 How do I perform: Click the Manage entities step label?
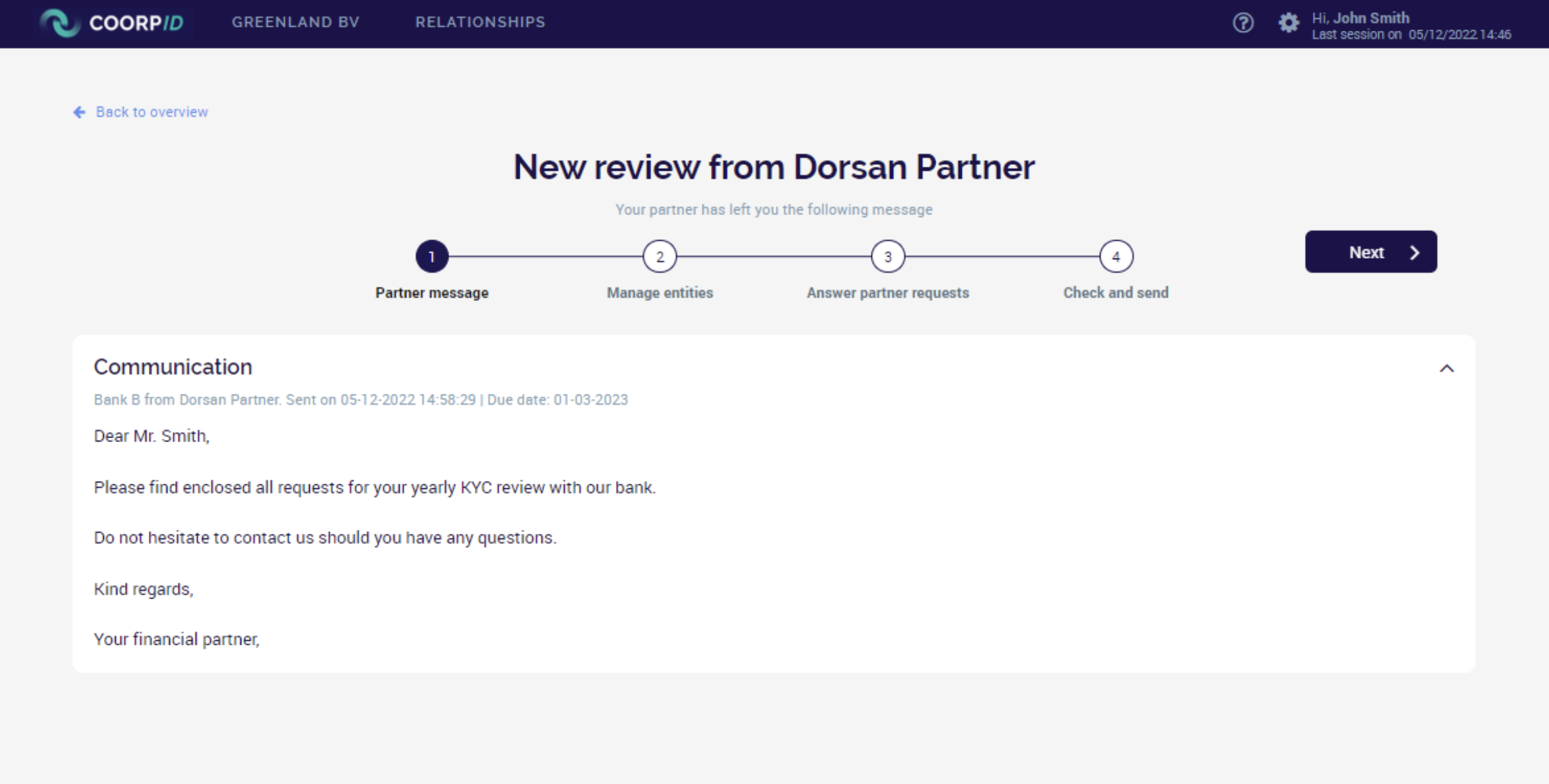click(x=660, y=293)
